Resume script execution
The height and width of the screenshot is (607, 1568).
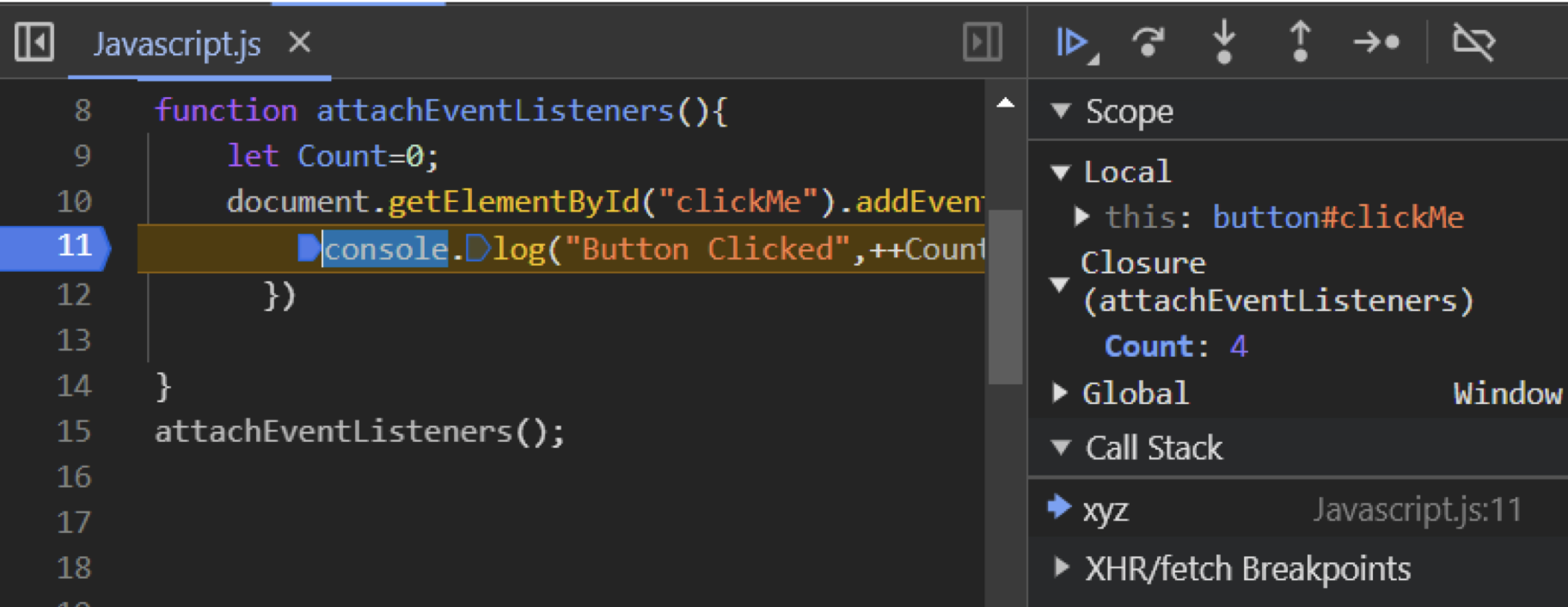point(1071,42)
